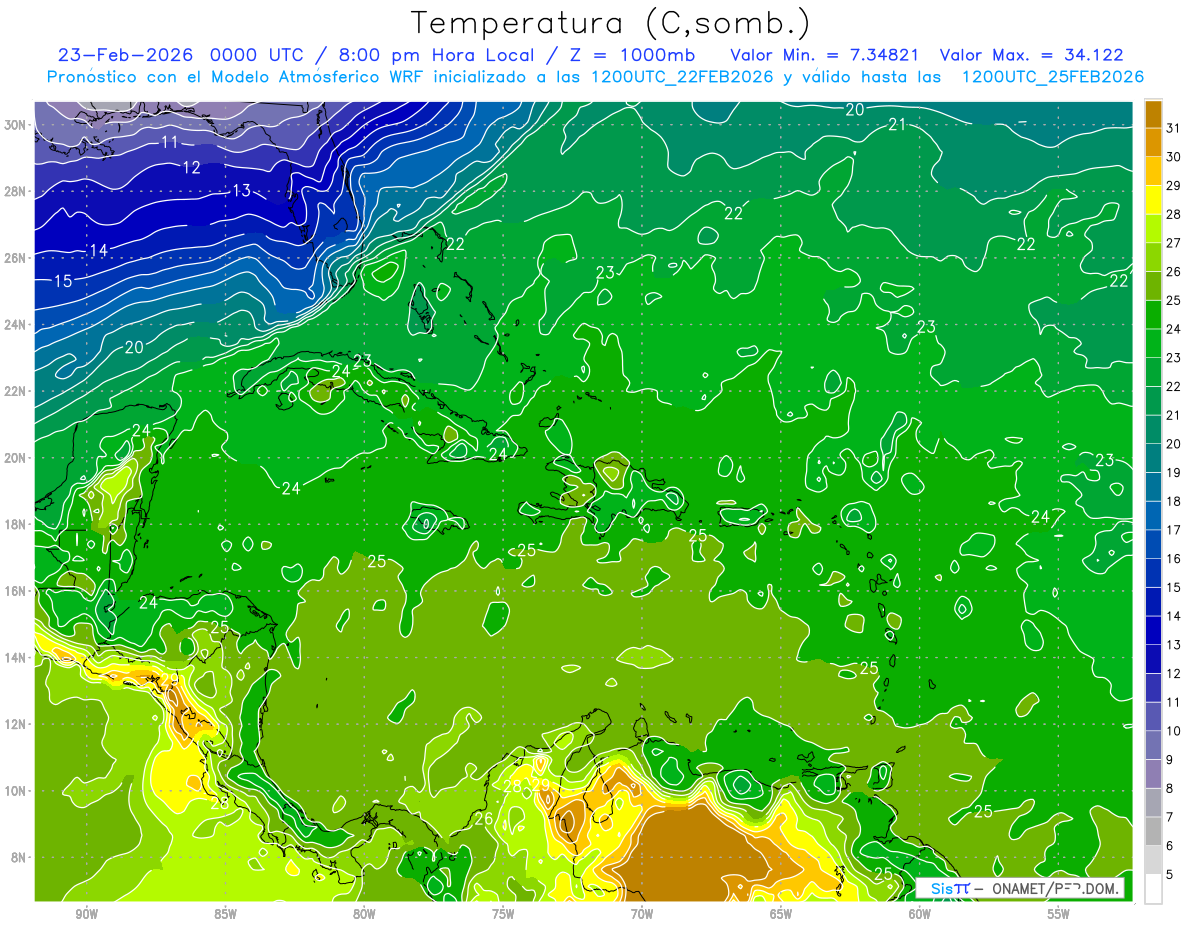Click the 20N latitude axis label

tap(17, 458)
